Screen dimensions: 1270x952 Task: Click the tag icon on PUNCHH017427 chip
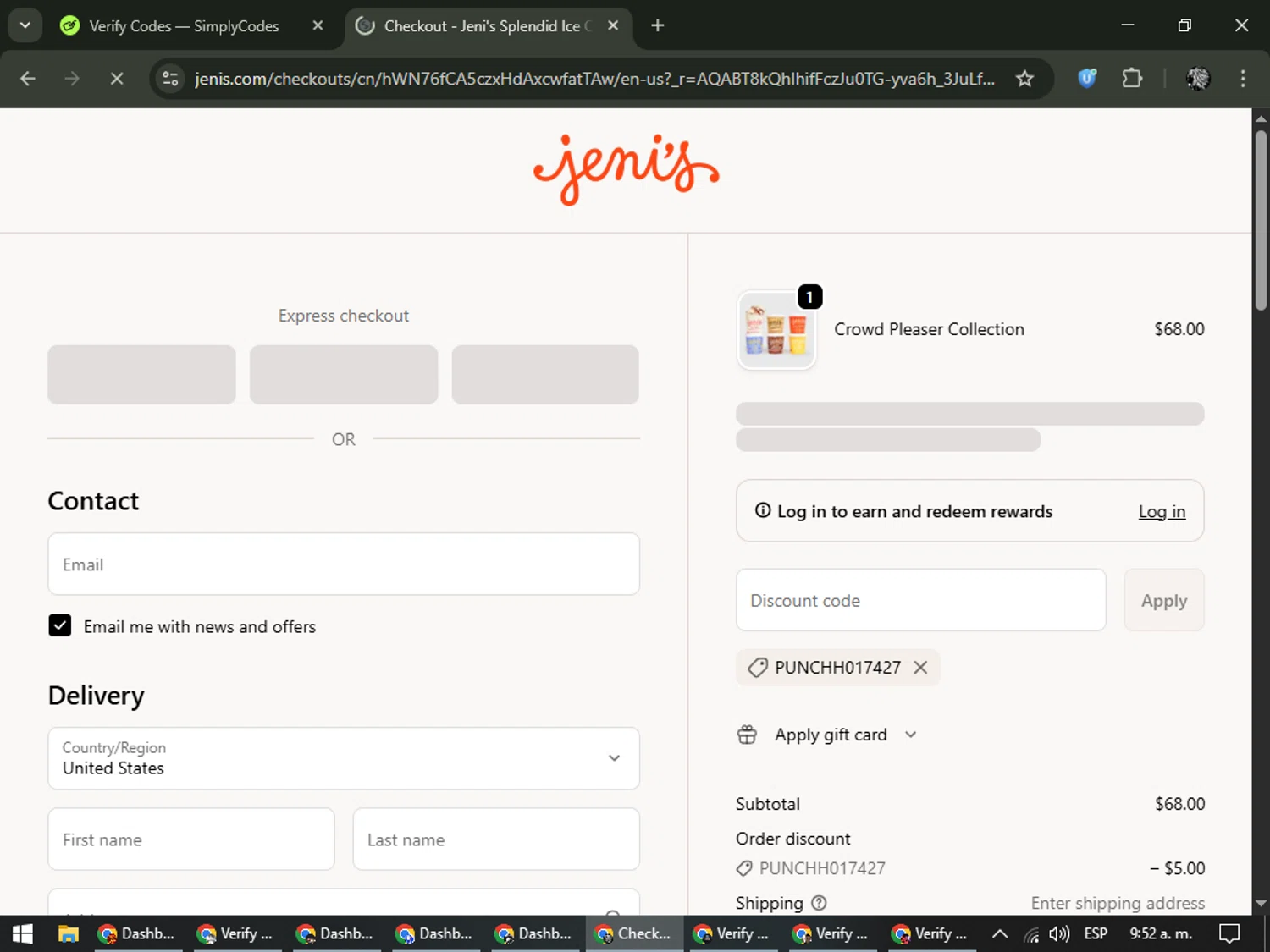[x=758, y=668]
